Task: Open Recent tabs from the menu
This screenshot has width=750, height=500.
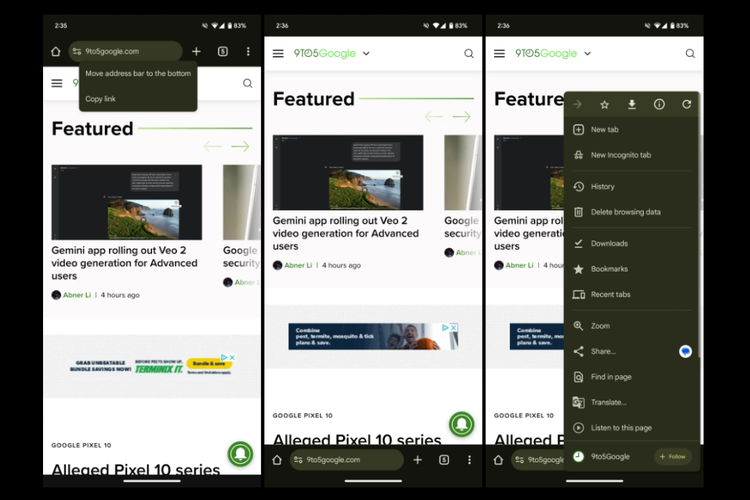Action: tap(631, 295)
